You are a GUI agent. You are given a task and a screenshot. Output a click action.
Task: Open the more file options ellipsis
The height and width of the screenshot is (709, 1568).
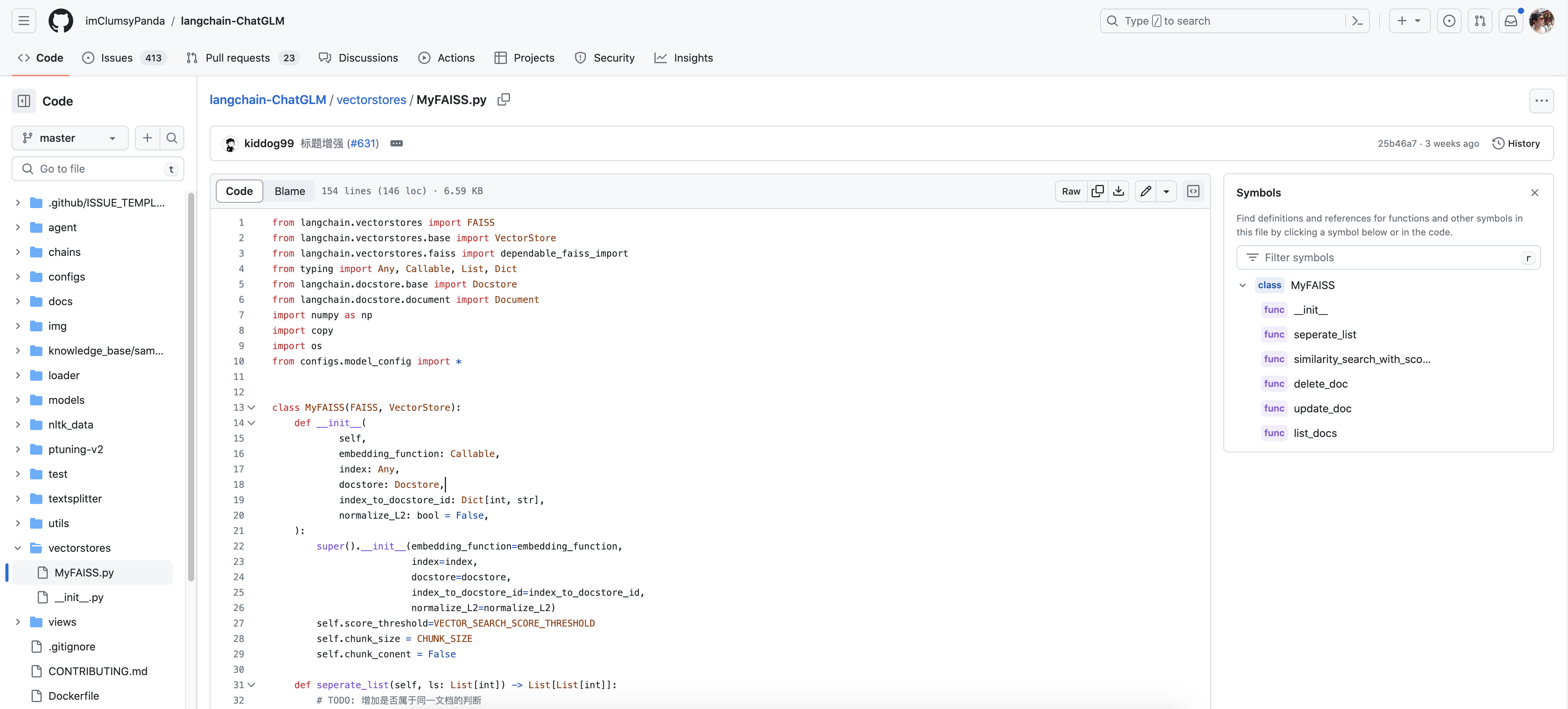click(1541, 101)
